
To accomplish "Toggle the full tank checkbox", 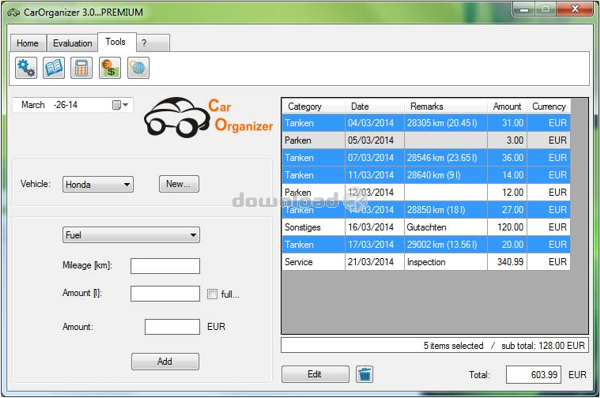I will pos(212,294).
